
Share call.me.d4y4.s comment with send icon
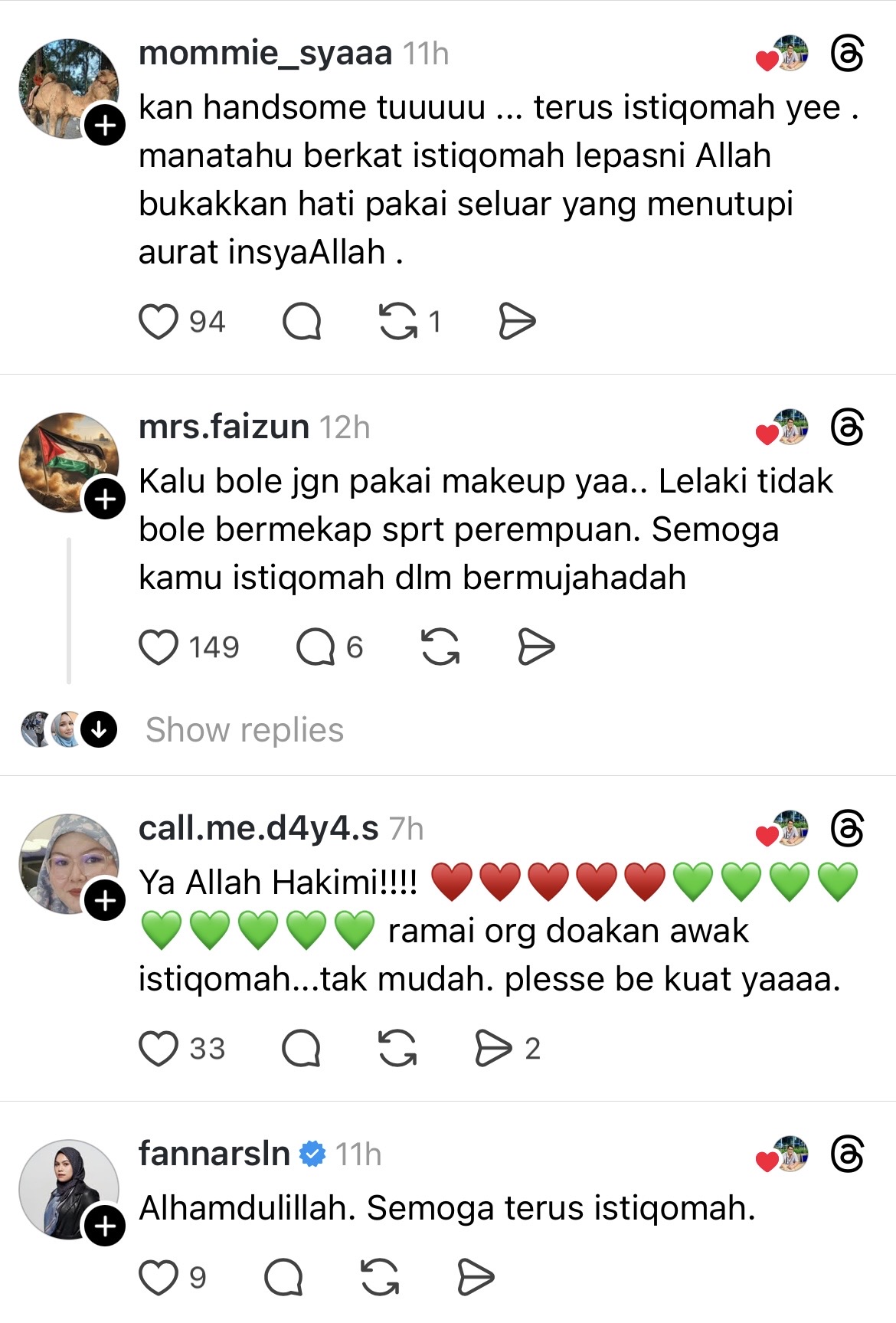point(493,1049)
